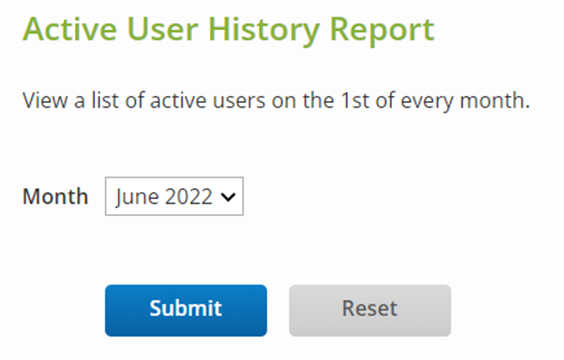
Task: Click the description text about active users
Action: point(276,101)
